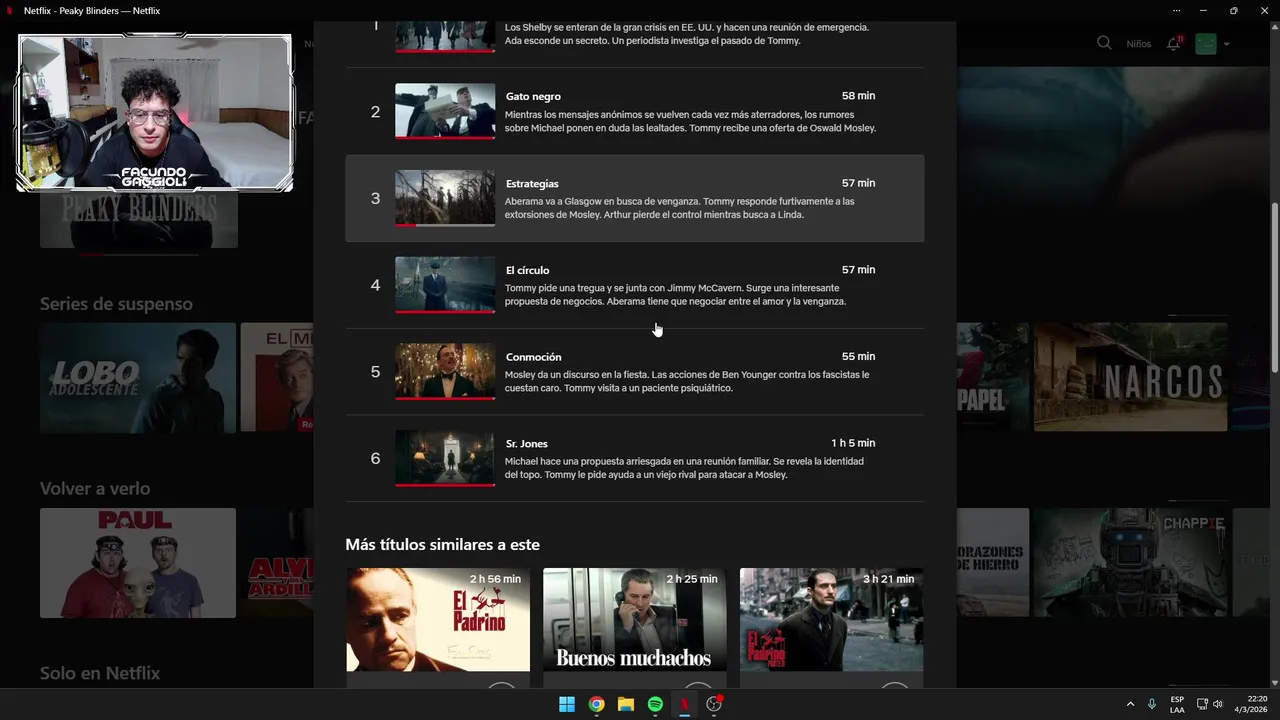Click the '1 h 5 min' duration of Sr. Jones
This screenshot has width=1280, height=720.
853,443
